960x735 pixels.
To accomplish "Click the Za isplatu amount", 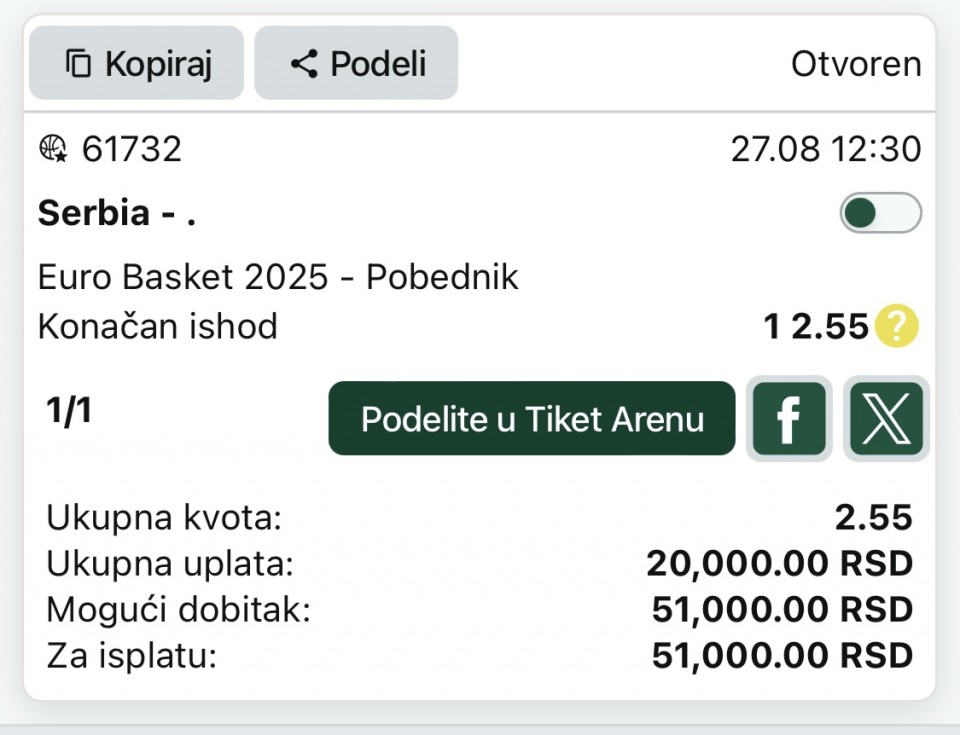I will [x=782, y=655].
